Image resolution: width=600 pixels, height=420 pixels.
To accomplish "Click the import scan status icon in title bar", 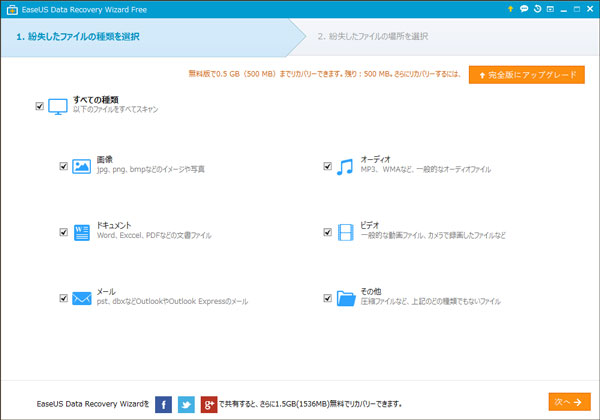I will (550, 9).
